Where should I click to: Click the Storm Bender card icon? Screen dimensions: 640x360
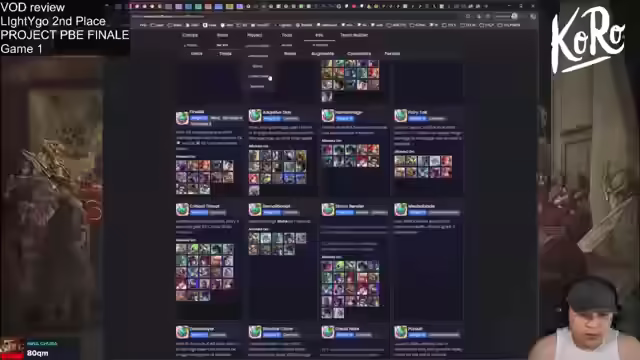tap(328, 209)
